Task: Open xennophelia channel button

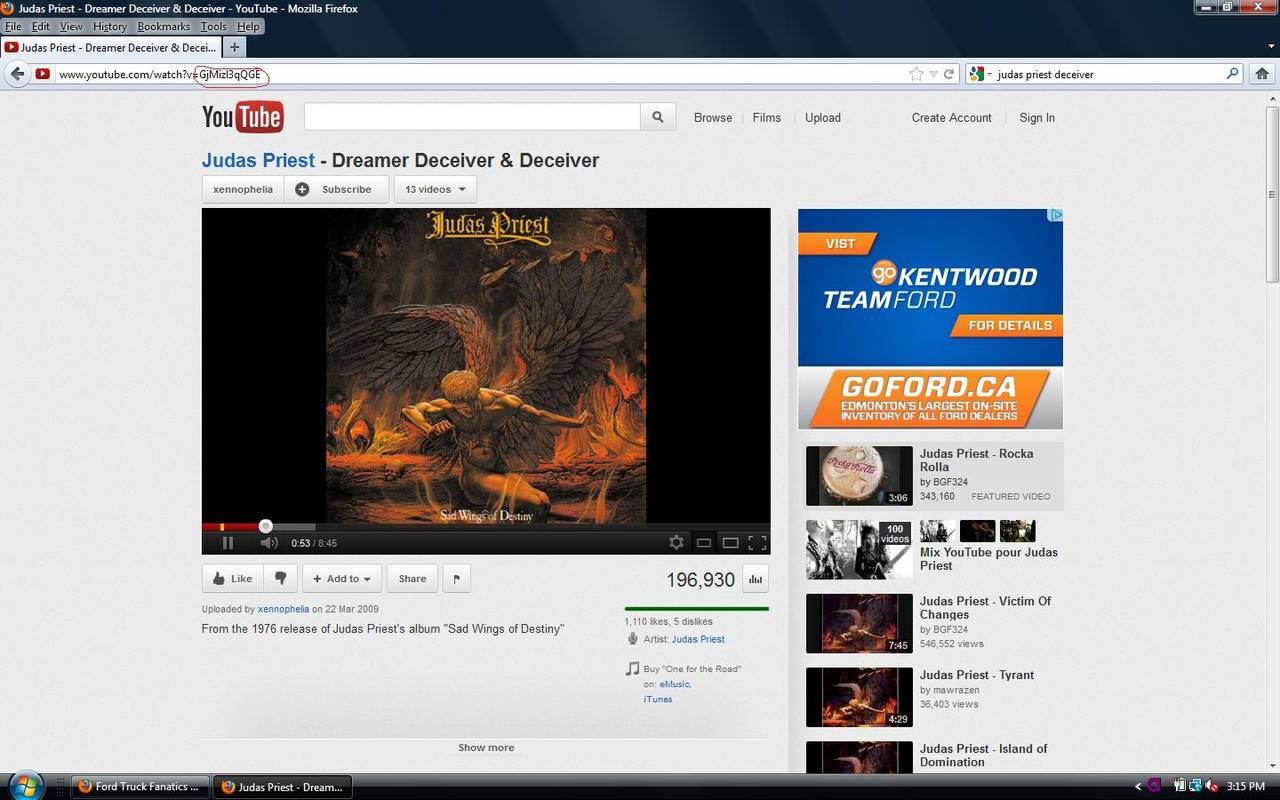Action: (243, 189)
